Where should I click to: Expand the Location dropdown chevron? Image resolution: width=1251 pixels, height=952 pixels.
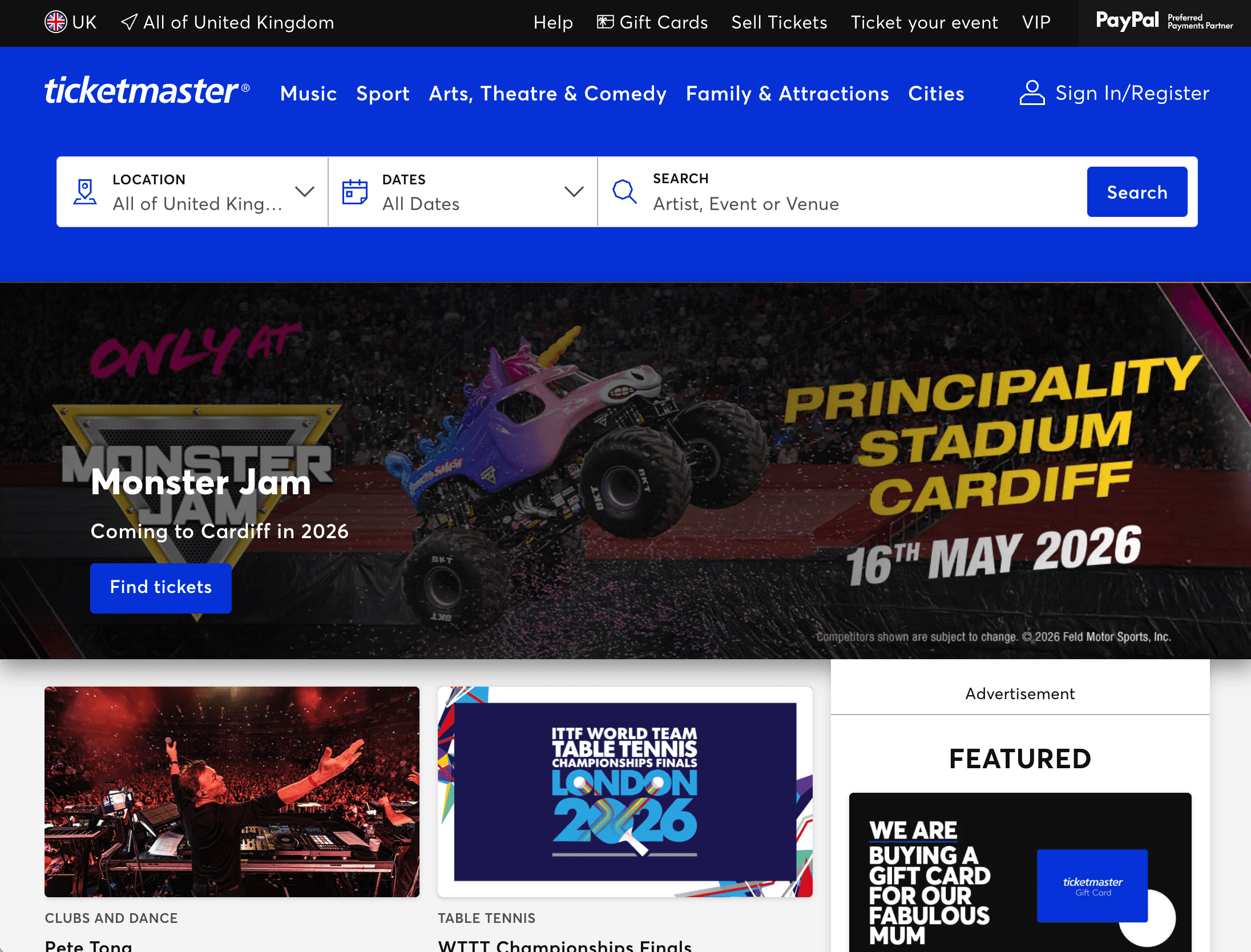pyautogui.click(x=305, y=191)
